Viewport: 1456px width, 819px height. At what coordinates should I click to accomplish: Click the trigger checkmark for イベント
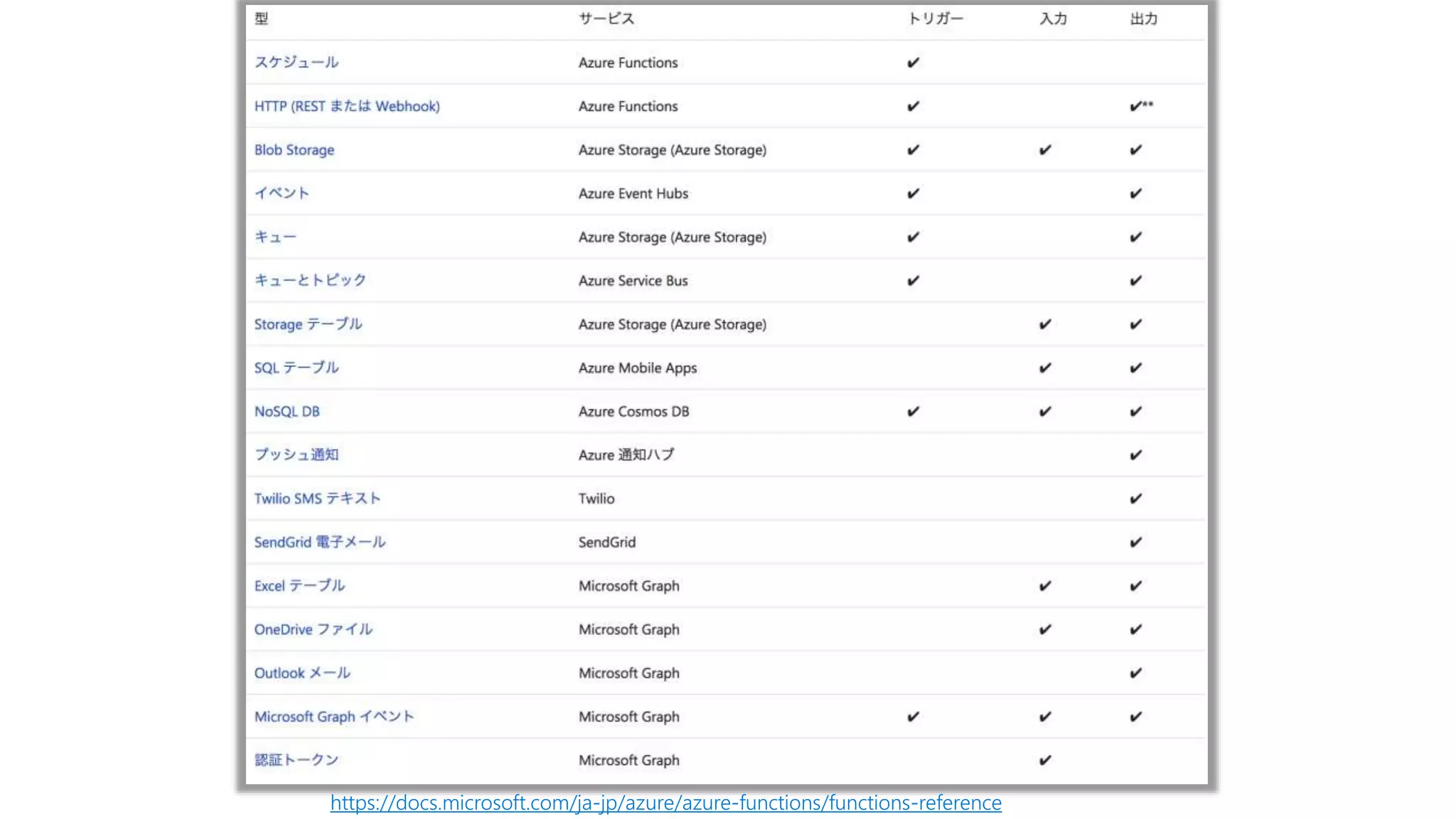914,193
